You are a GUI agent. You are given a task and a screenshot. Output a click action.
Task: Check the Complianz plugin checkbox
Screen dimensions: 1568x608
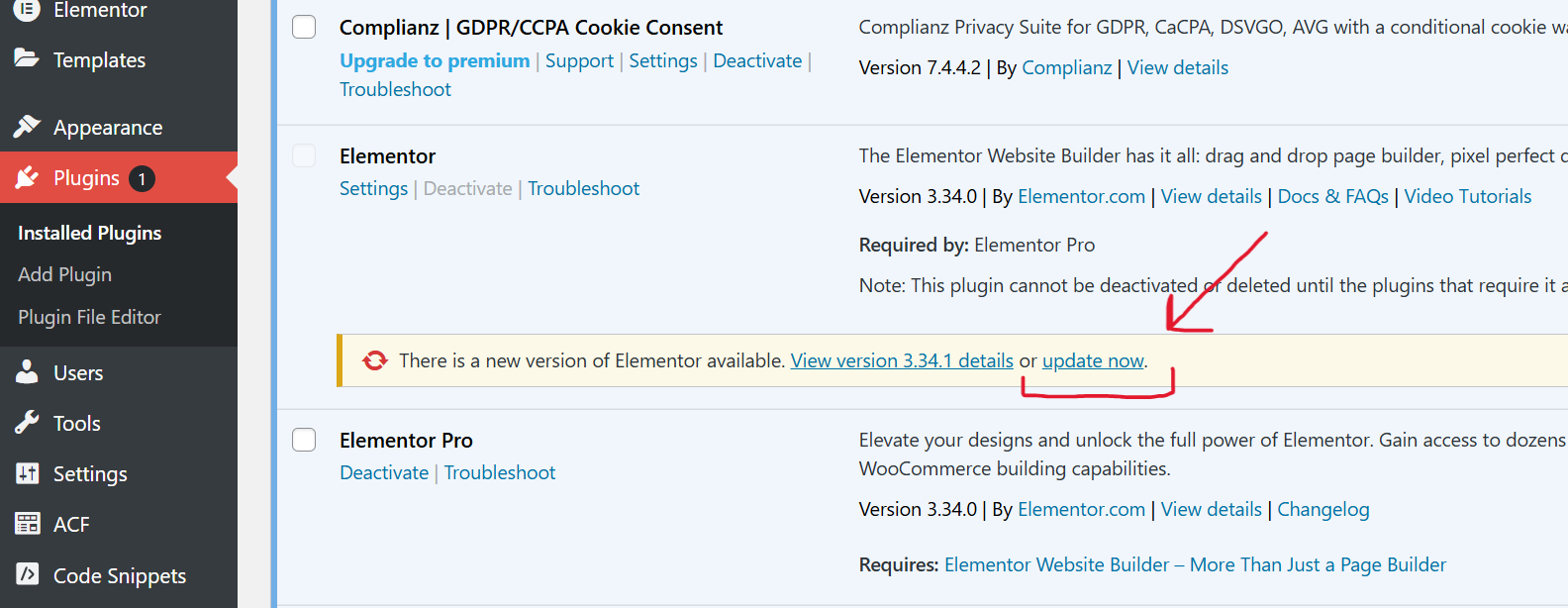(x=304, y=27)
